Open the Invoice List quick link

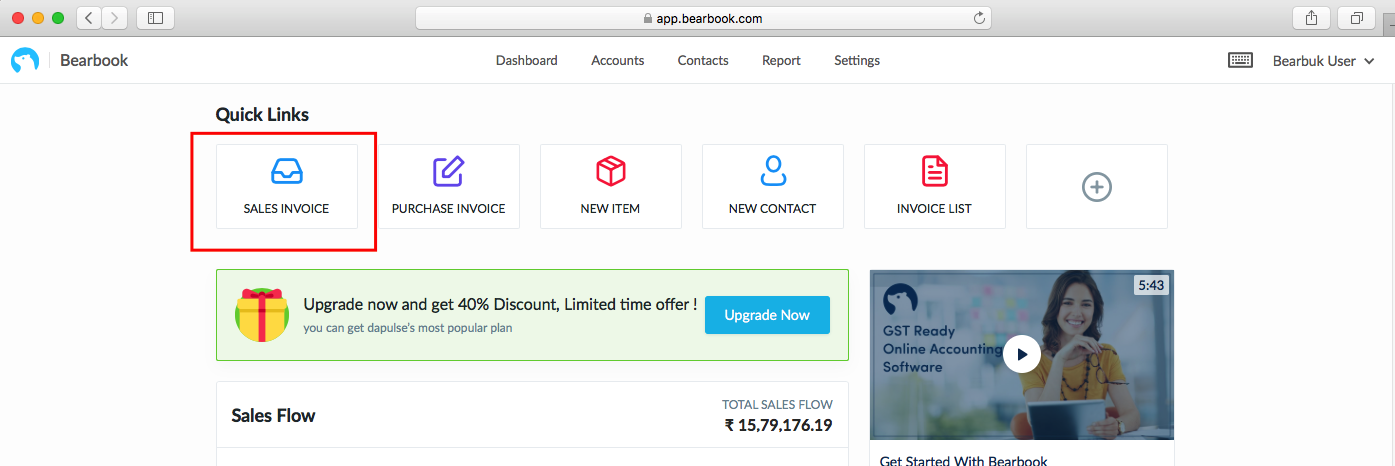point(935,186)
